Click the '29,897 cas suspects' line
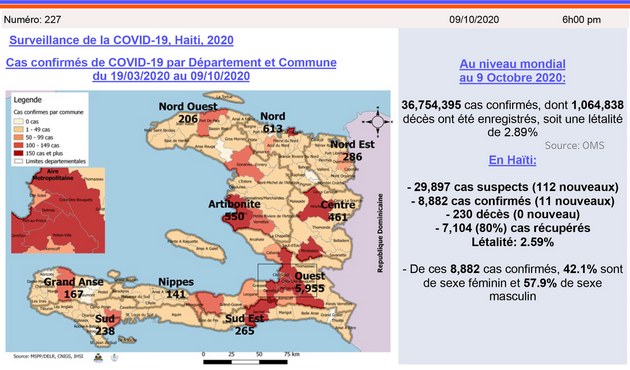Viewport: 630px width, 370px height. tap(513, 187)
